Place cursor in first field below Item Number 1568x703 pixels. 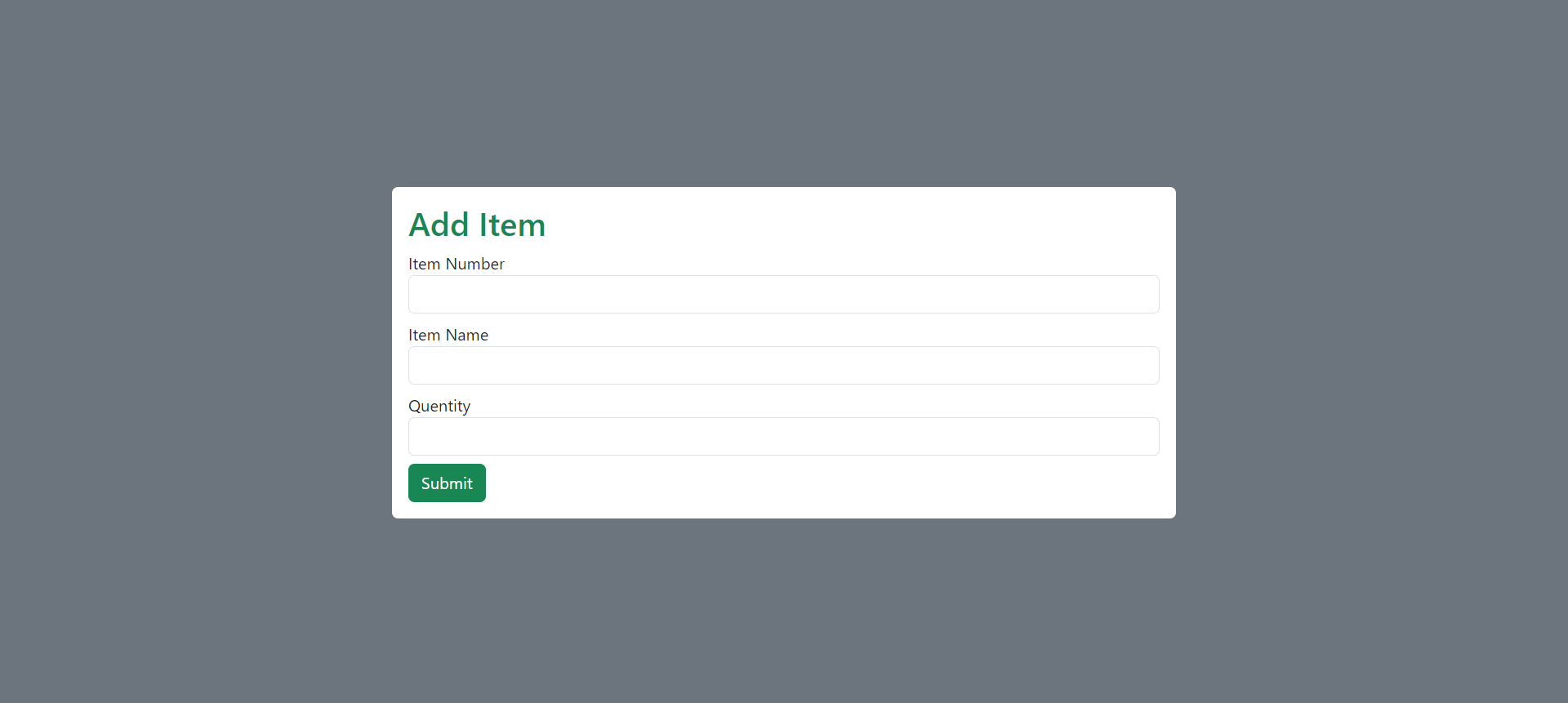click(784, 294)
